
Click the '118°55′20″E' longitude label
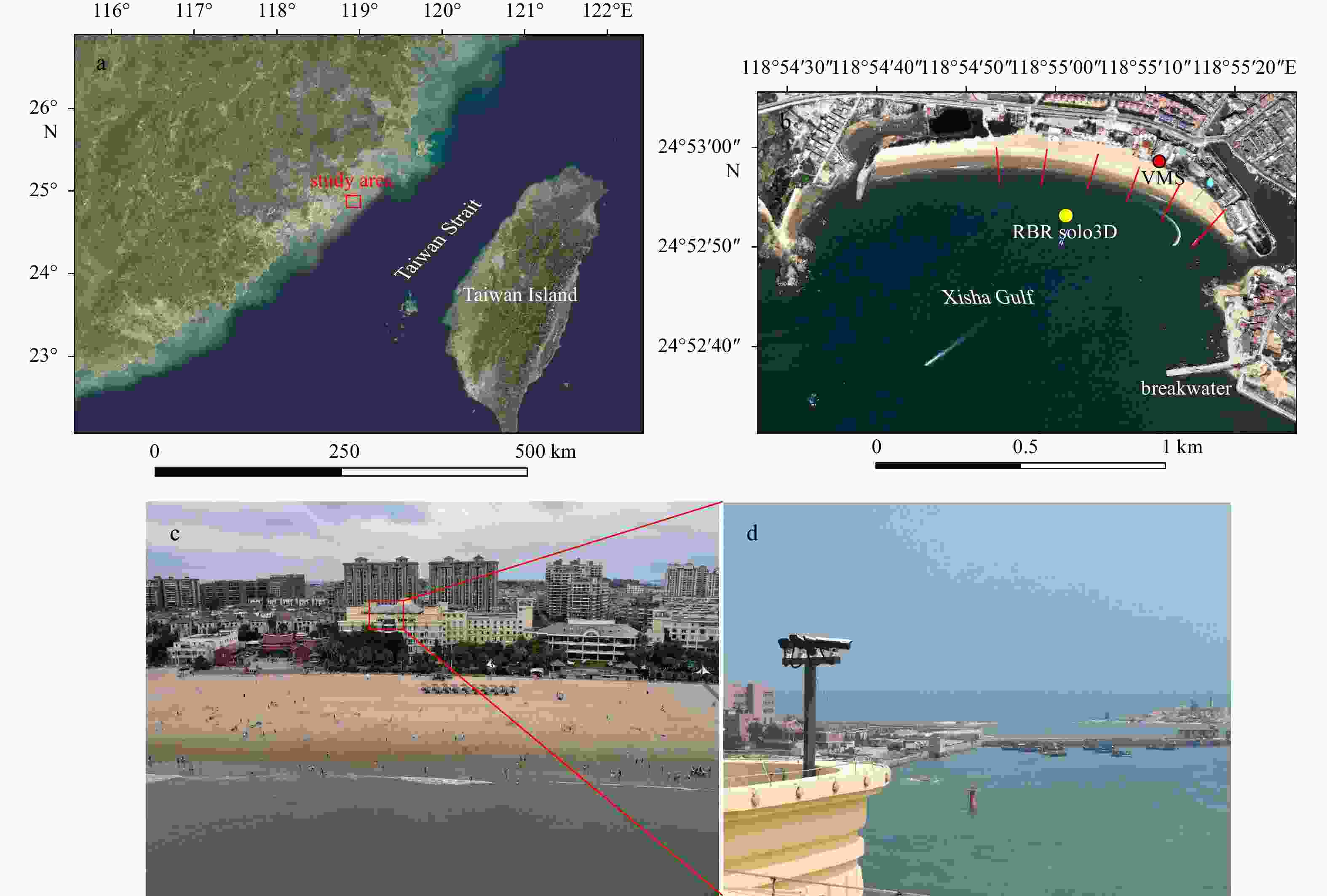coord(1244,67)
